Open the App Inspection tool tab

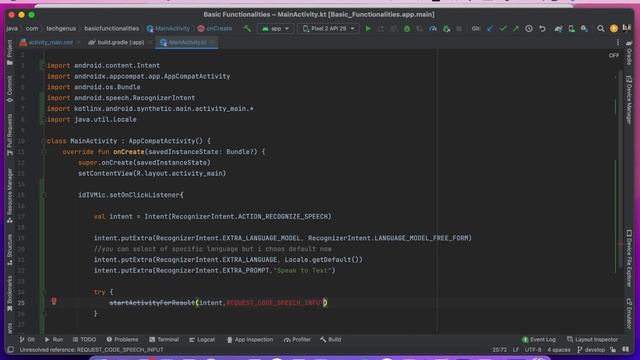pos(249,340)
